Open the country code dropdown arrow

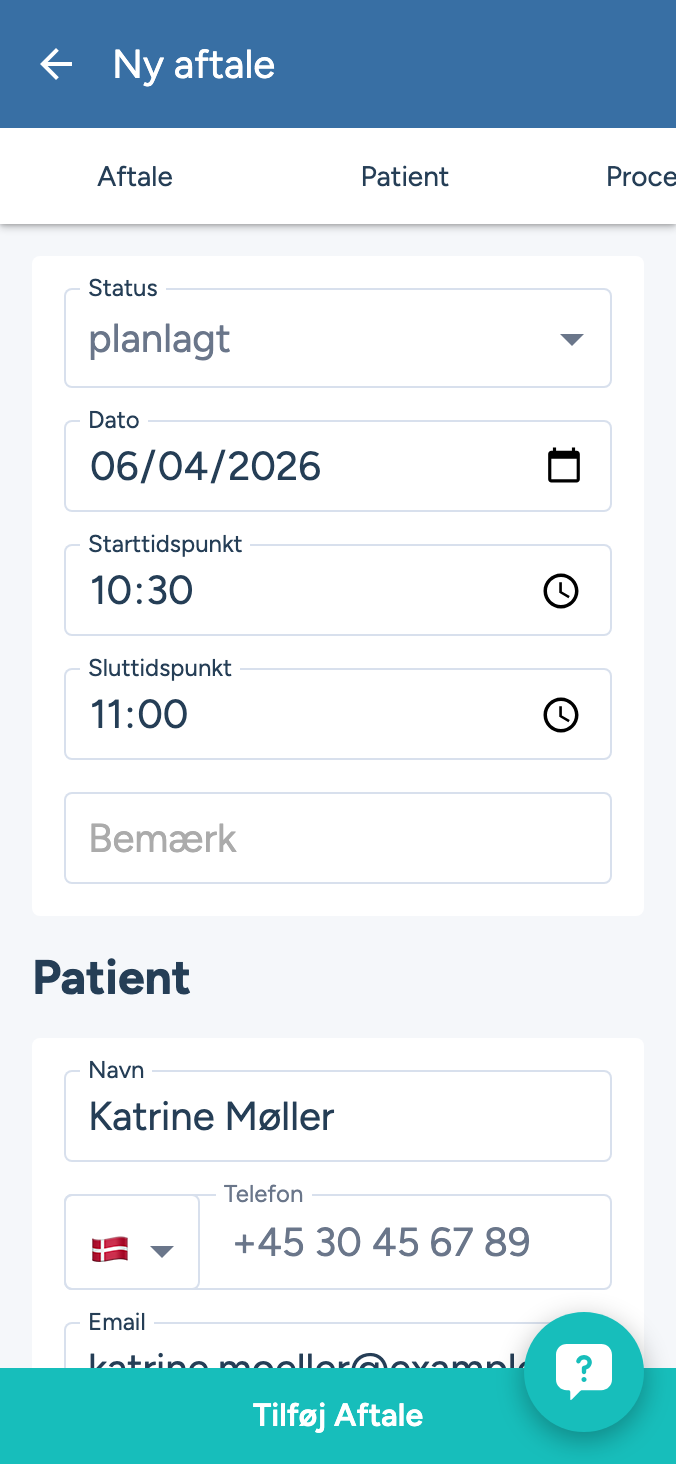click(x=162, y=1250)
